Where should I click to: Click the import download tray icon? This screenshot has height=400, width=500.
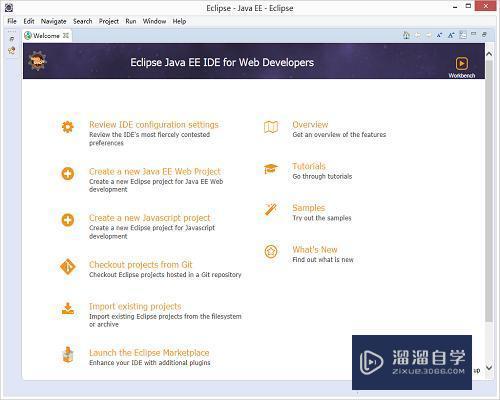pos(68,309)
